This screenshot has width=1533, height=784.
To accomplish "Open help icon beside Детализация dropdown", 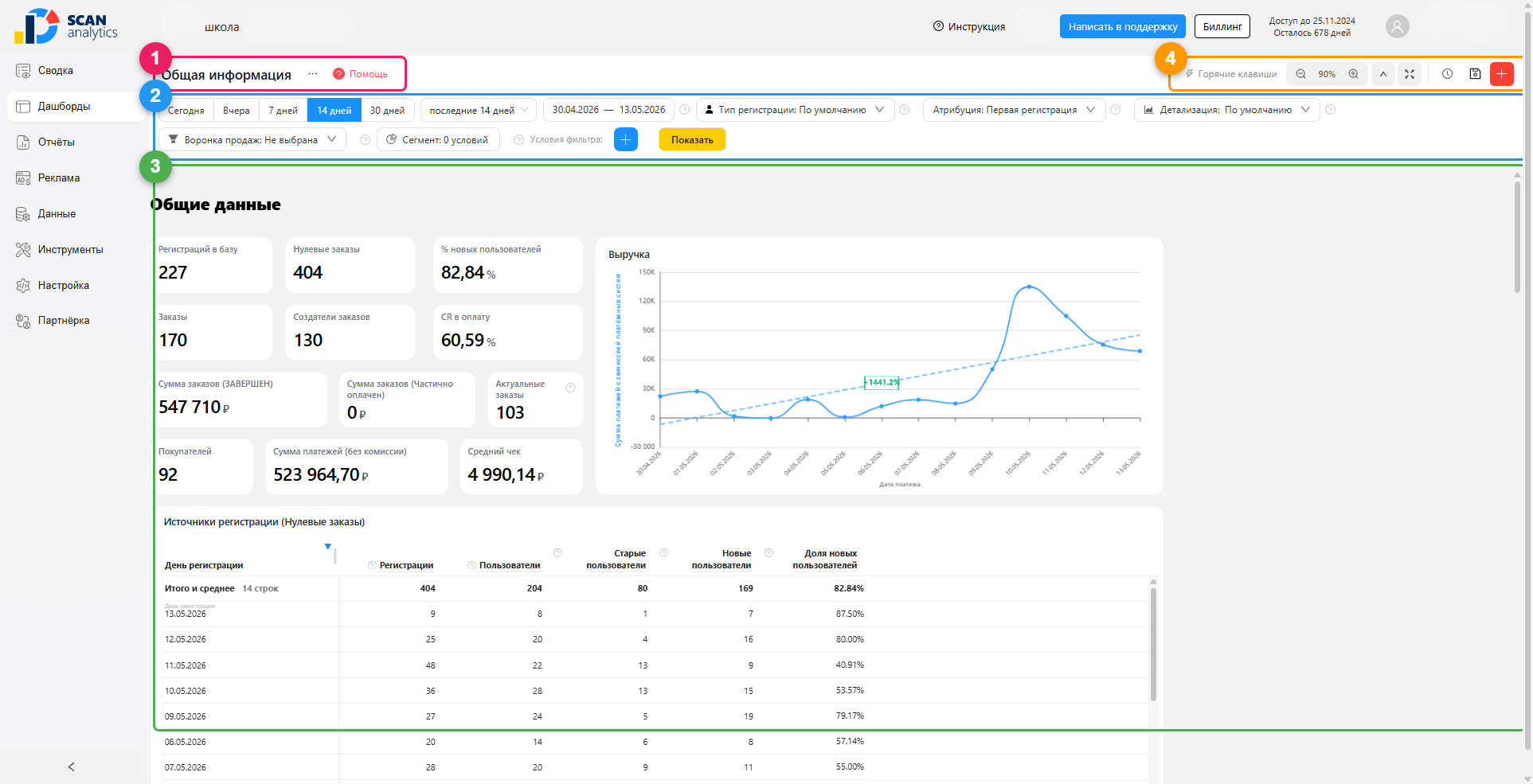I will coord(1330,110).
